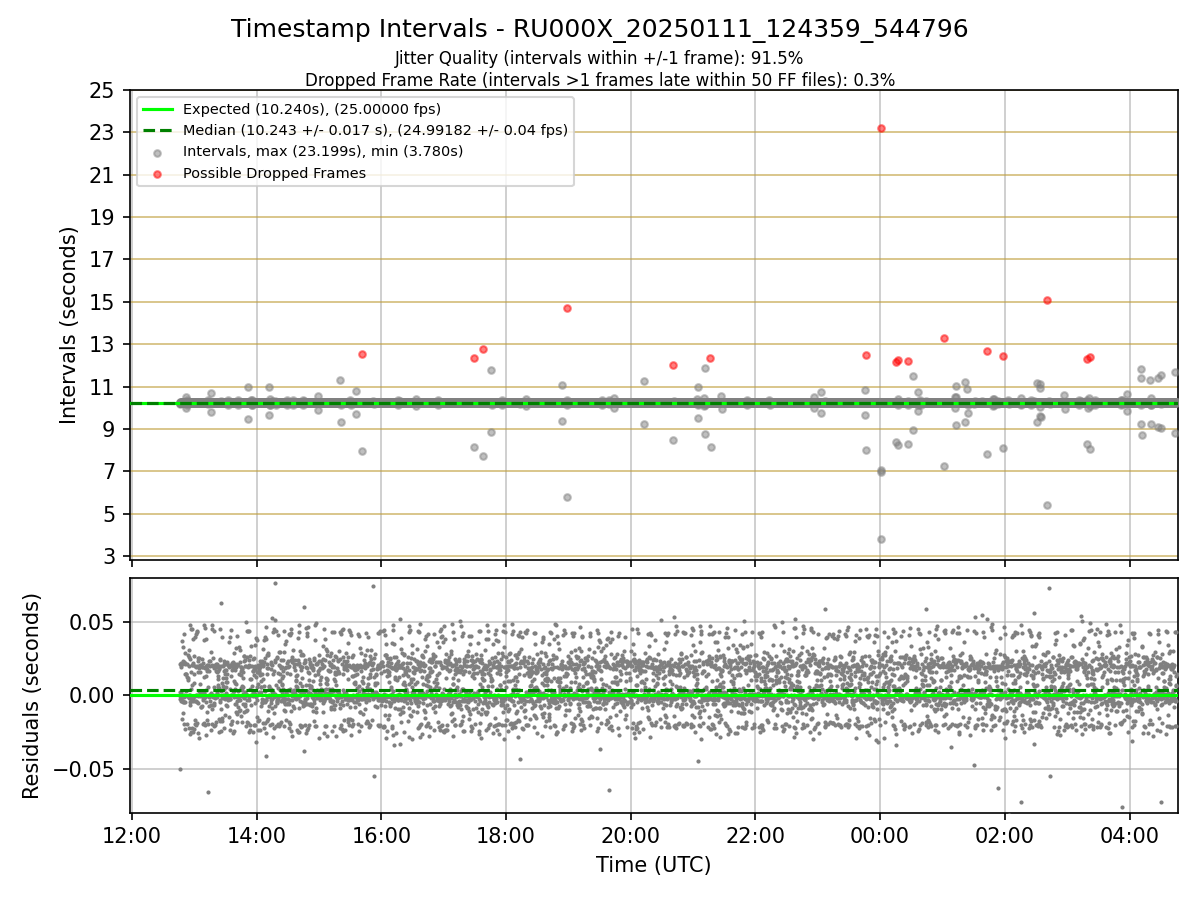Click the red dropped-frame point near 19:00 at 14.7 seconds
The height and width of the screenshot is (900, 1200).
tap(567, 308)
